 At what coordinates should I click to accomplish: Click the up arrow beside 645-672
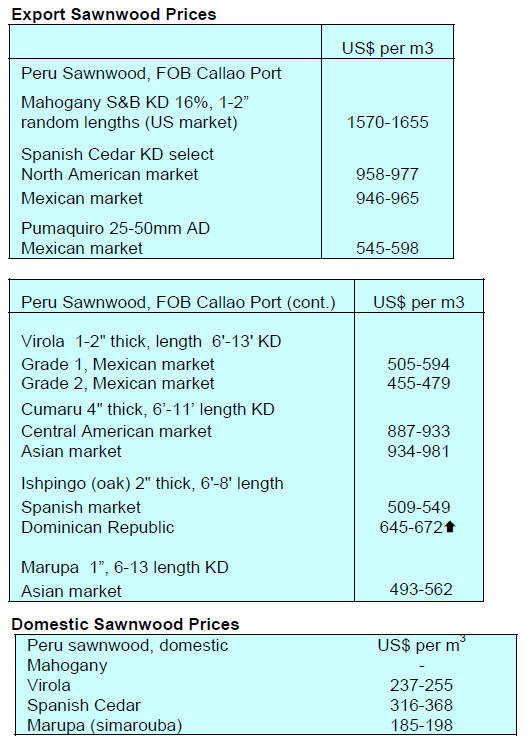pyautogui.click(x=450, y=527)
